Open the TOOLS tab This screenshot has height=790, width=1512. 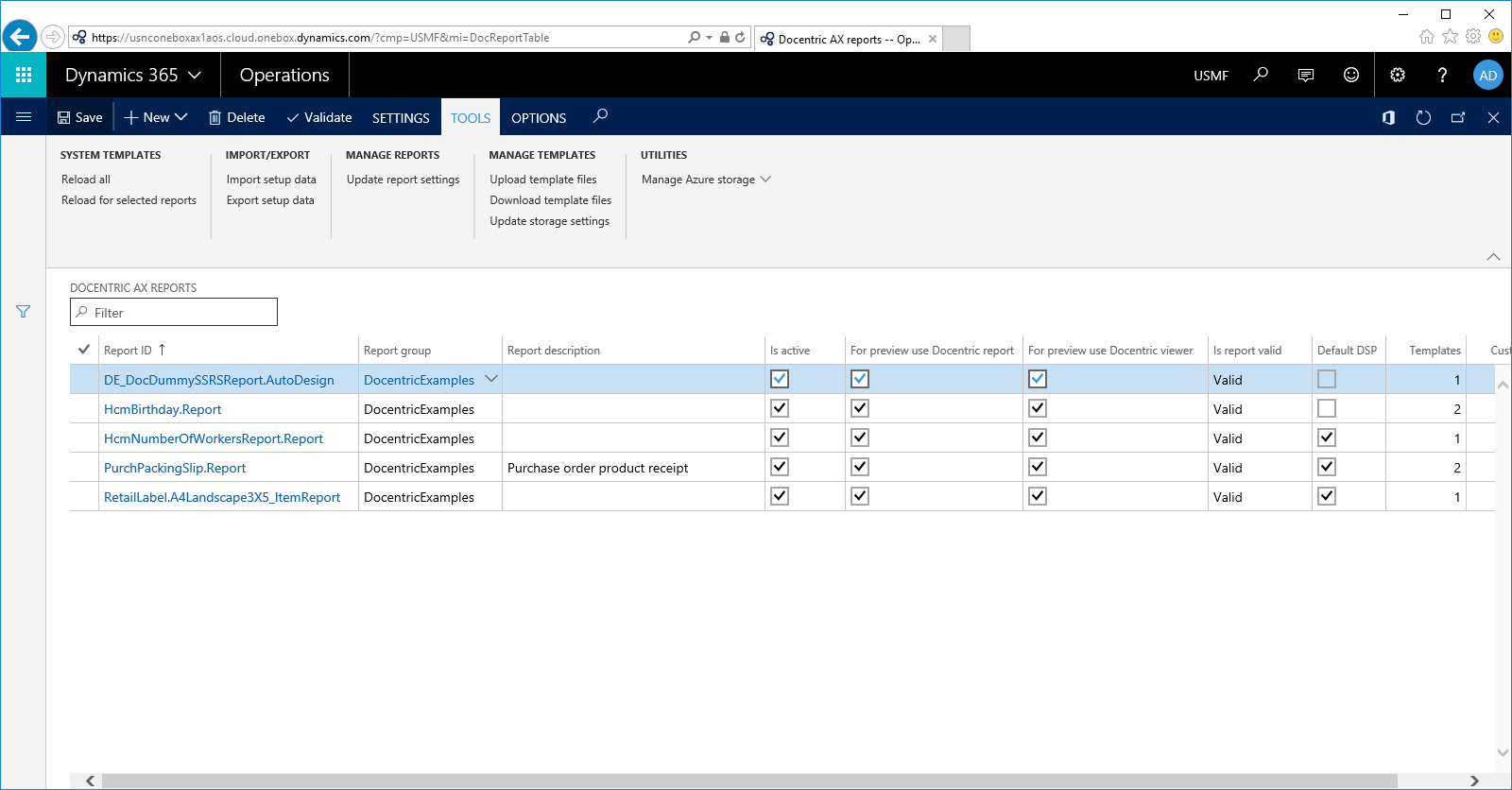pos(471,118)
